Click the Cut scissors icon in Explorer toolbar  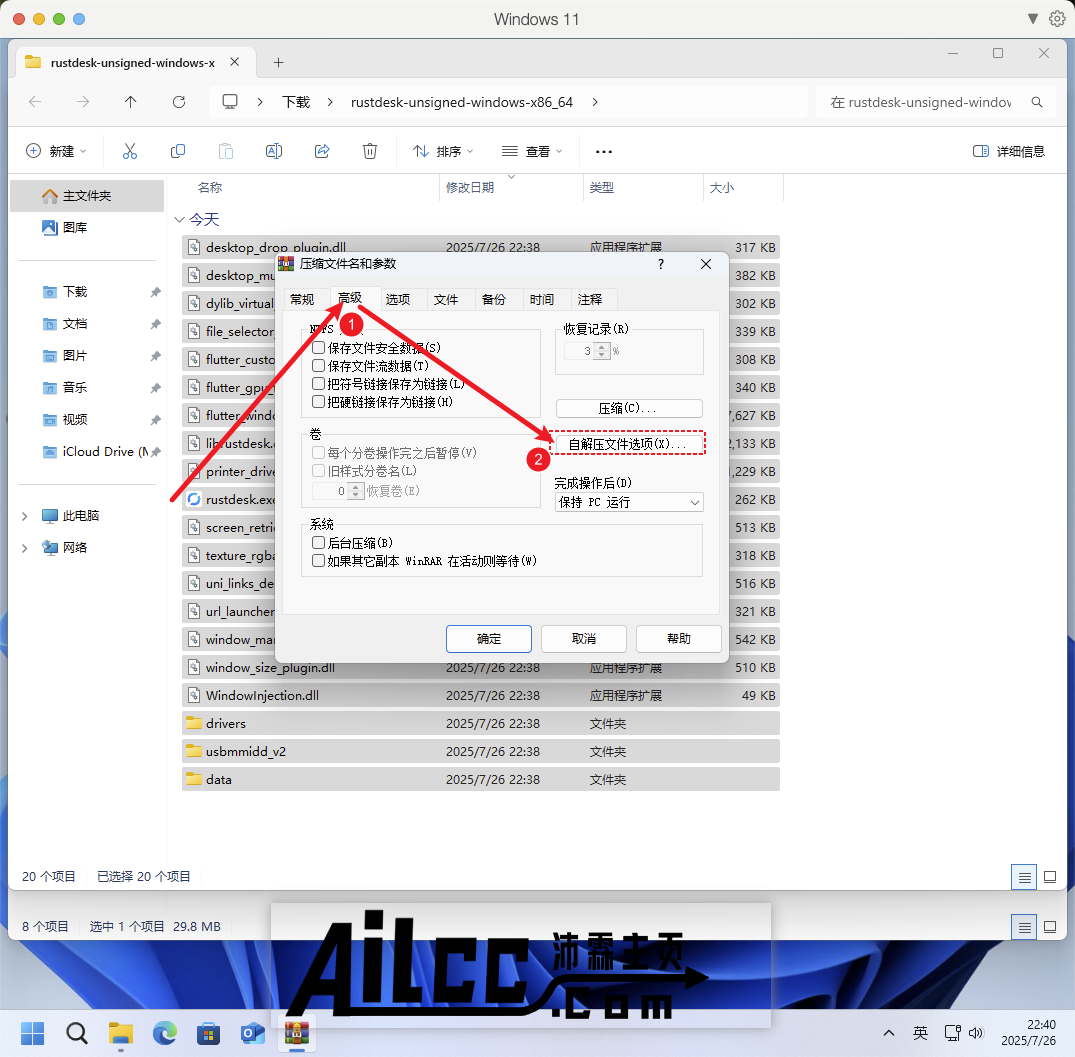pyautogui.click(x=130, y=151)
